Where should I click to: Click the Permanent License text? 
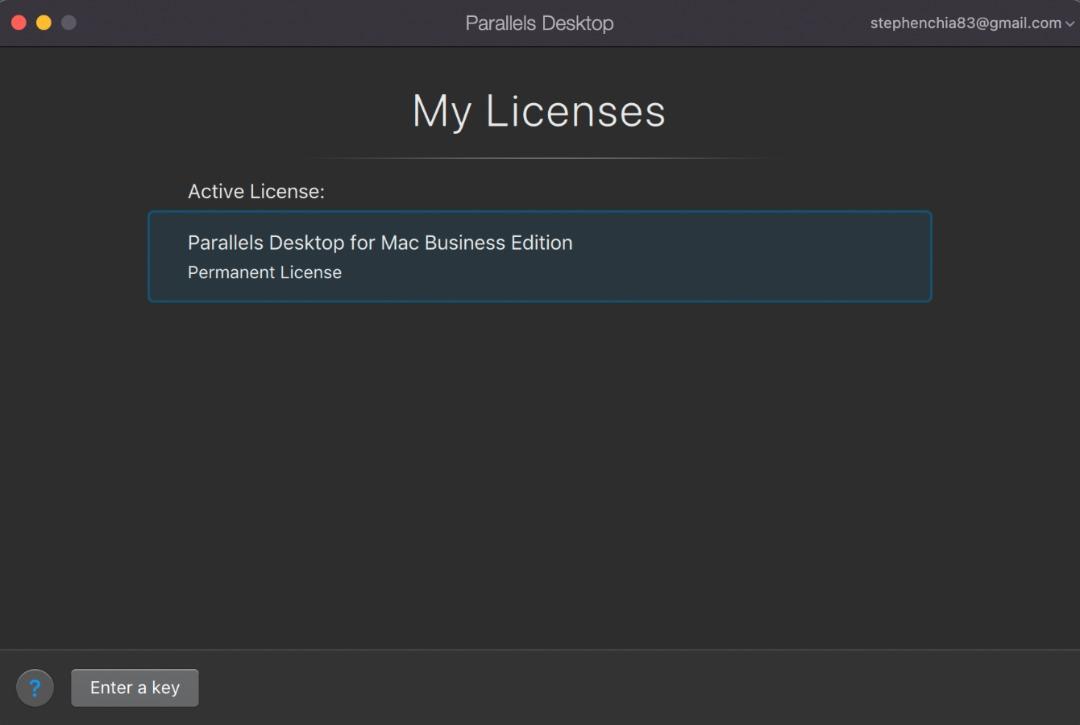pyautogui.click(x=264, y=272)
